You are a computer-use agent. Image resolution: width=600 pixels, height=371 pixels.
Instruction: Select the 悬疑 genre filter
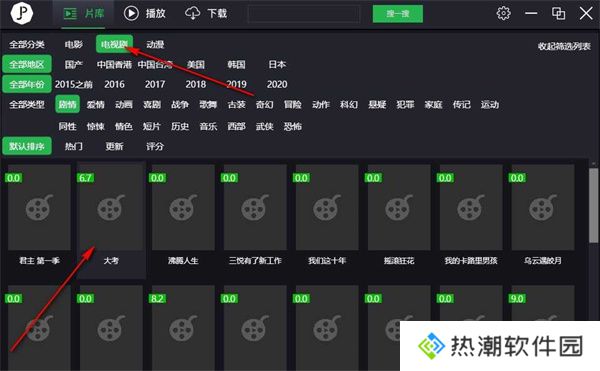[377, 104]
